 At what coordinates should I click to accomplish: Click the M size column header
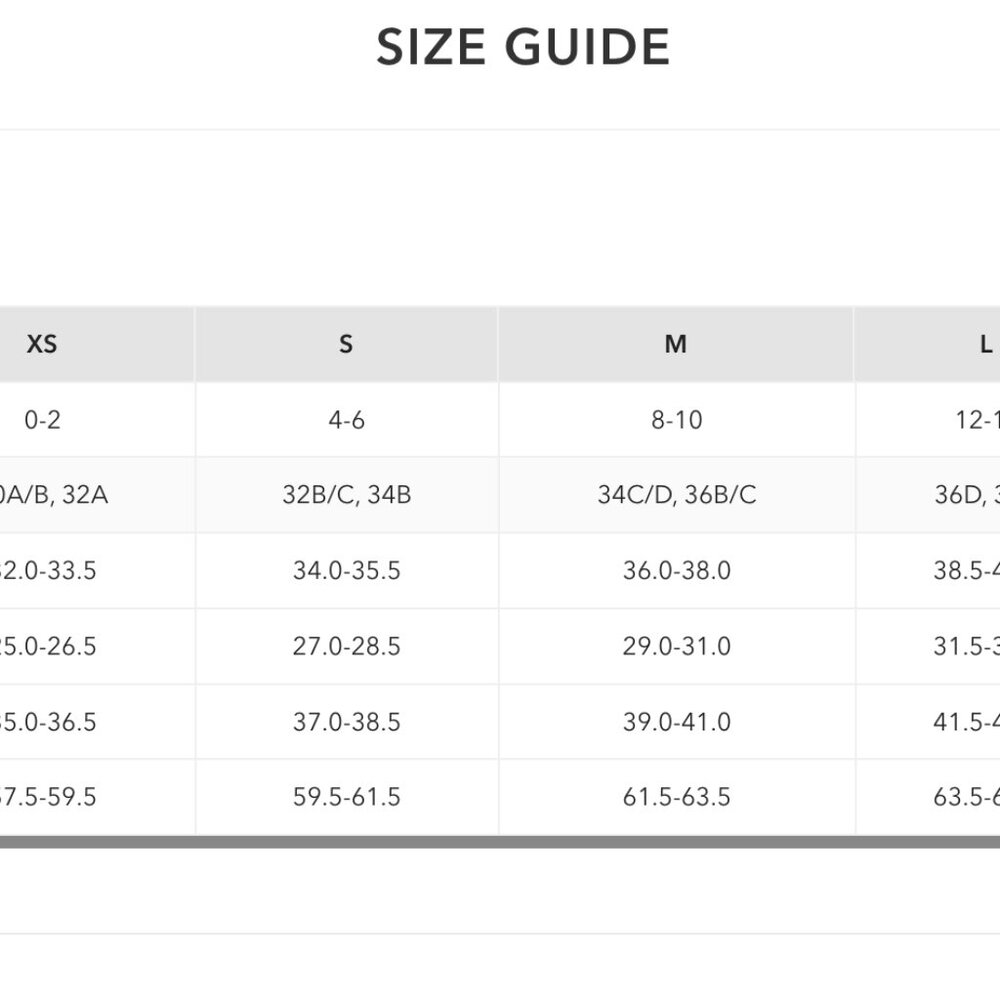pos(676,345)
